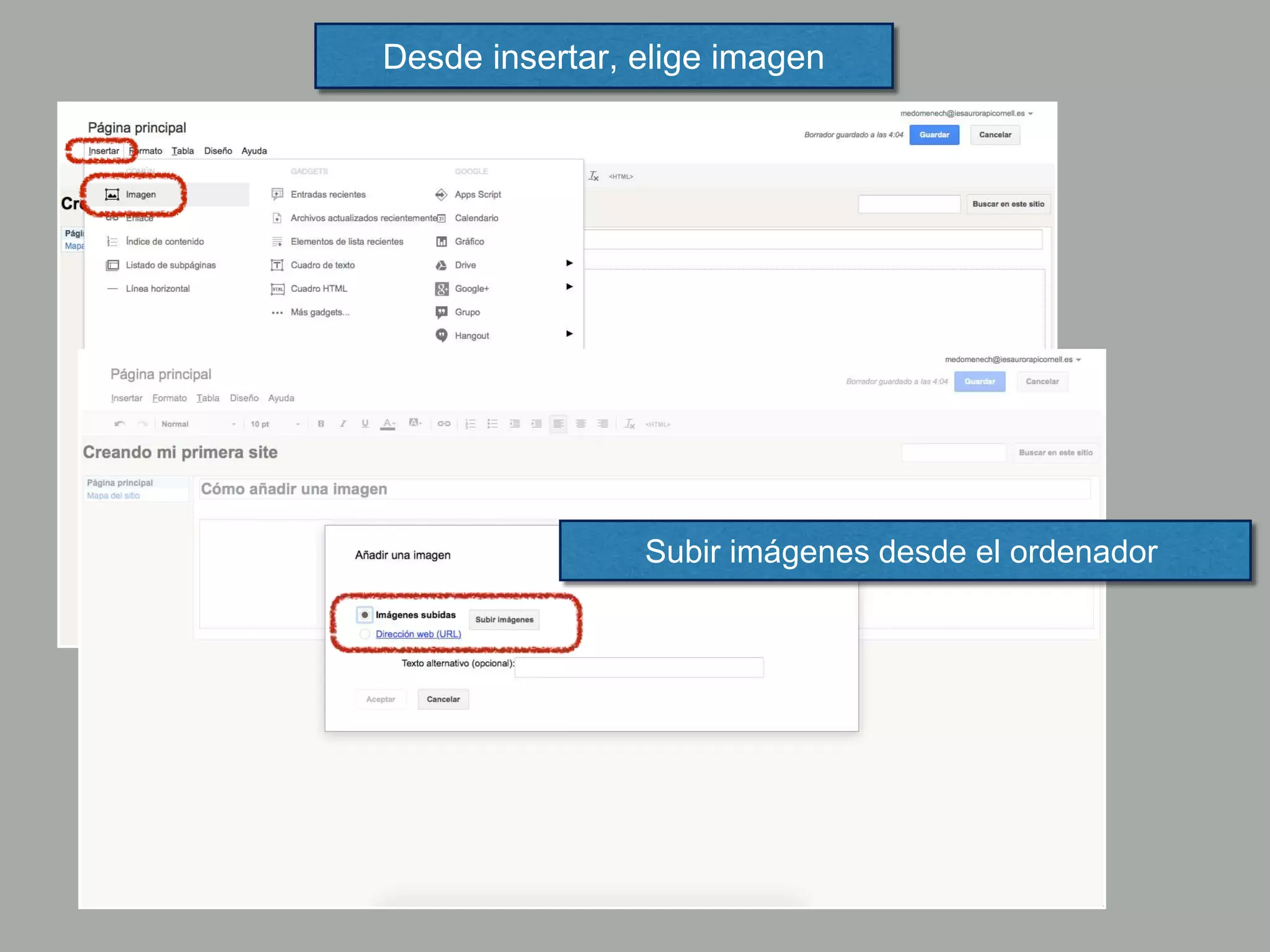
Task: Click the Subir imágenes button
Action: 504,620
